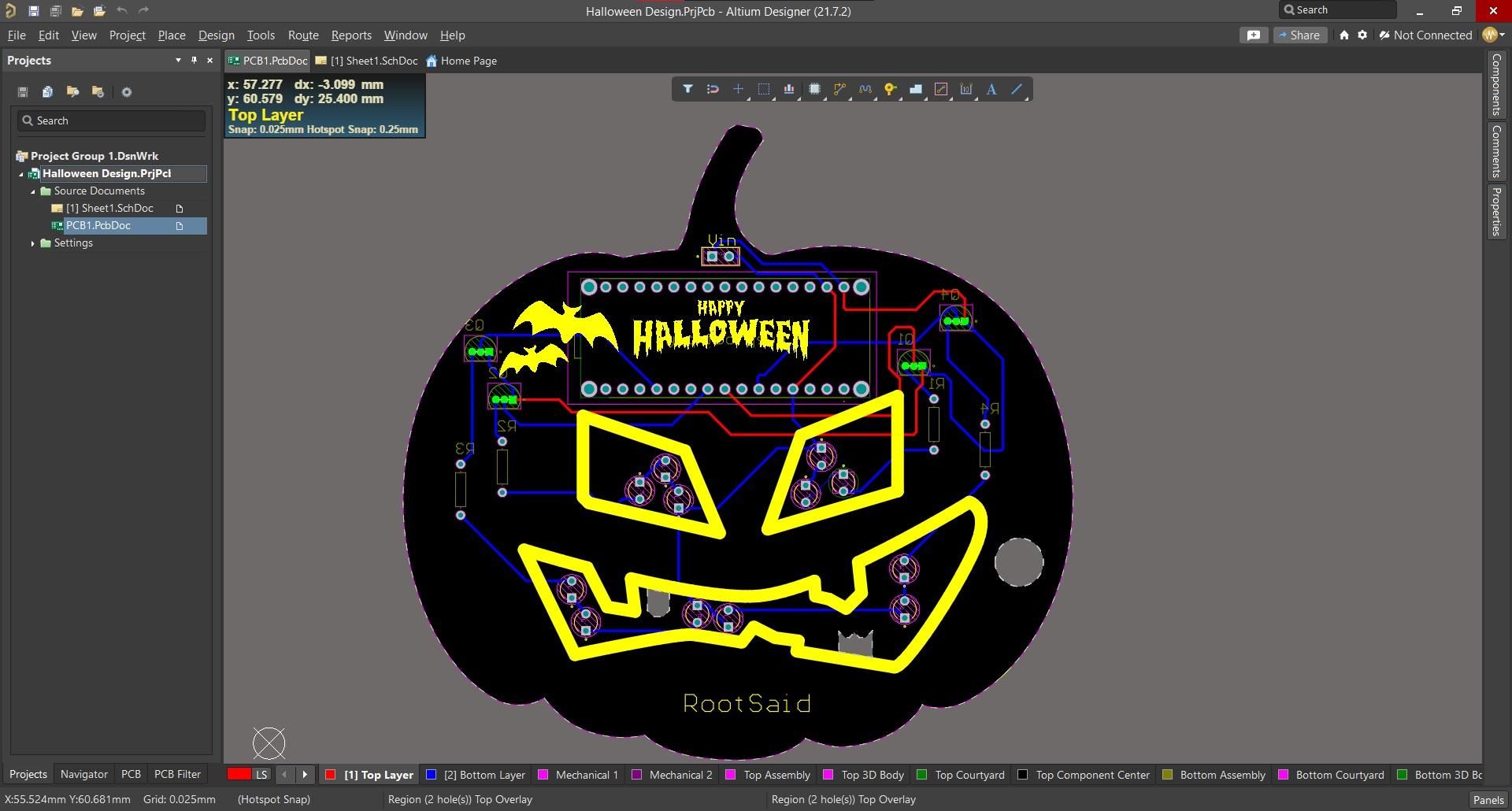Select the Top 3D Body layer tab
The width and height of the screenshot is (1512, 811).
[x=863, y=775]
